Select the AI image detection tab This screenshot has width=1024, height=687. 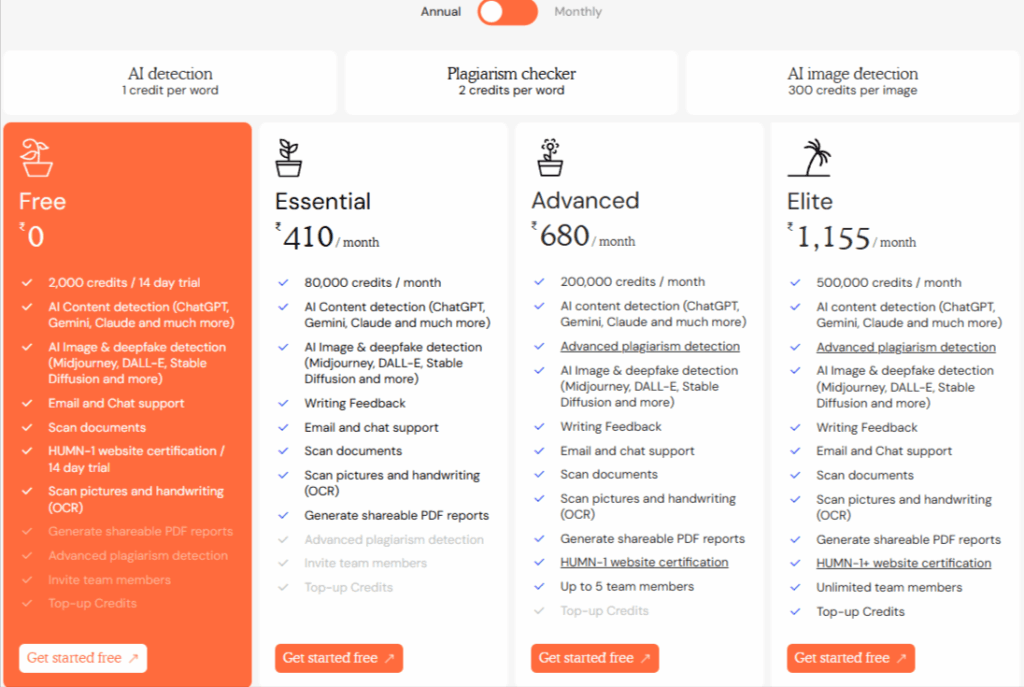[x=852, y=81]
